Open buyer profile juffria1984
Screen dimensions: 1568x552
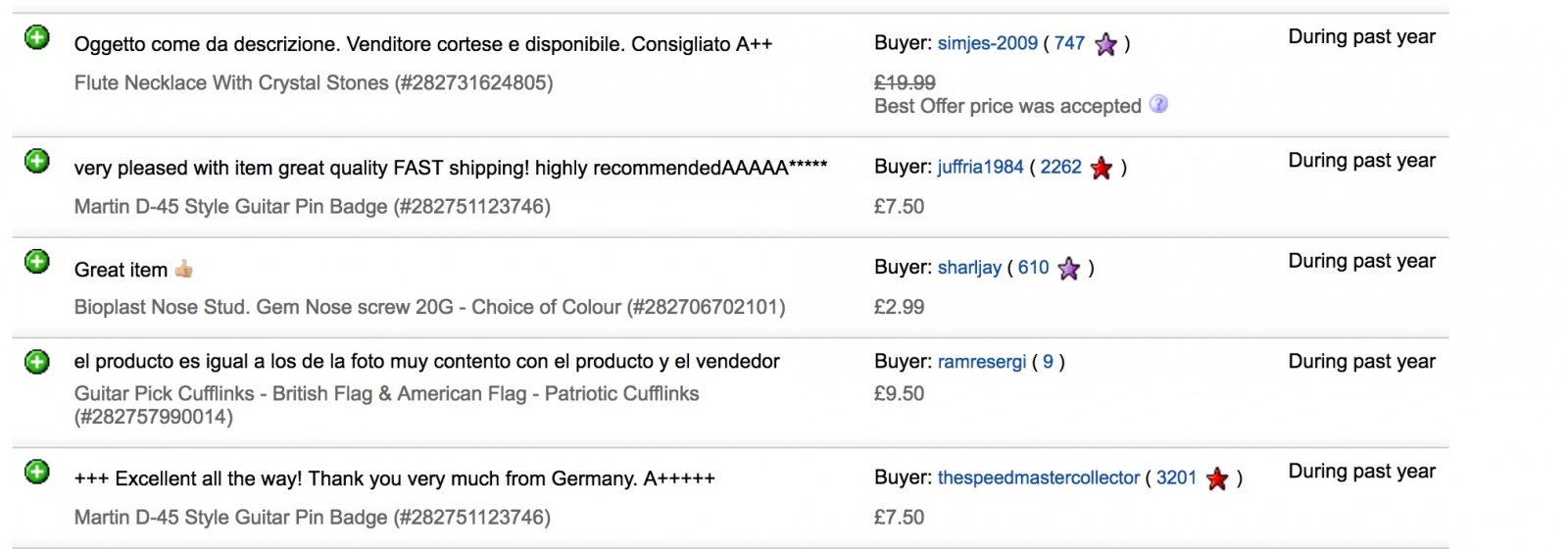pos(980,167)
